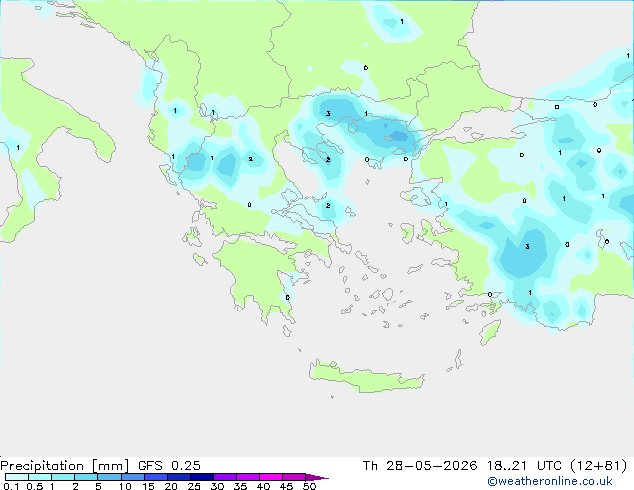Select the 40–45 mm bright pink swatch

pos(271,477)
